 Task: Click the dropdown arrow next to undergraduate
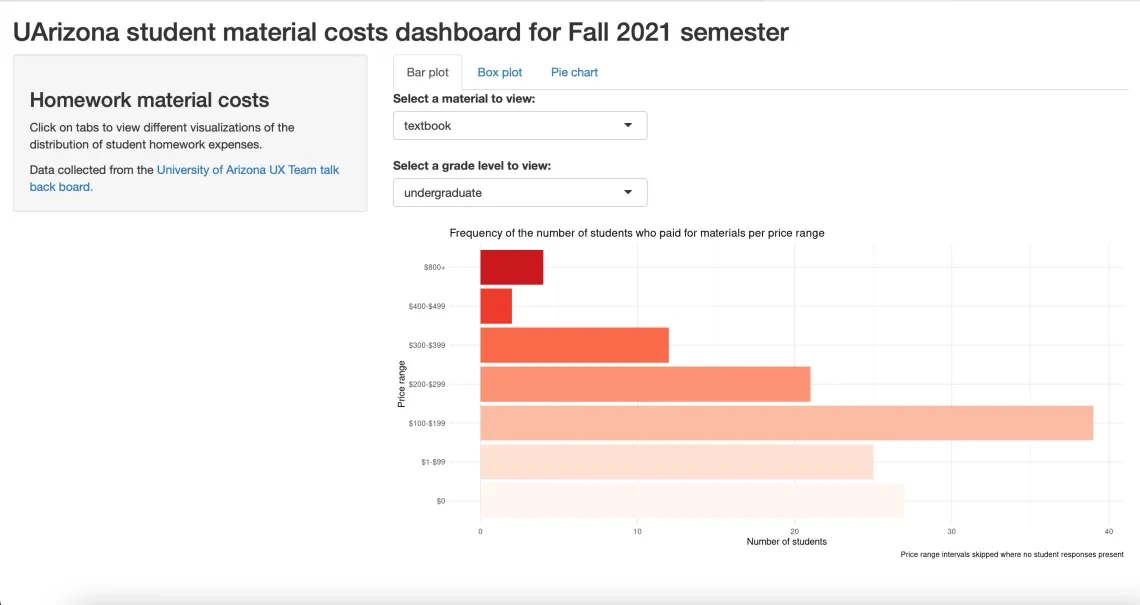629,192
